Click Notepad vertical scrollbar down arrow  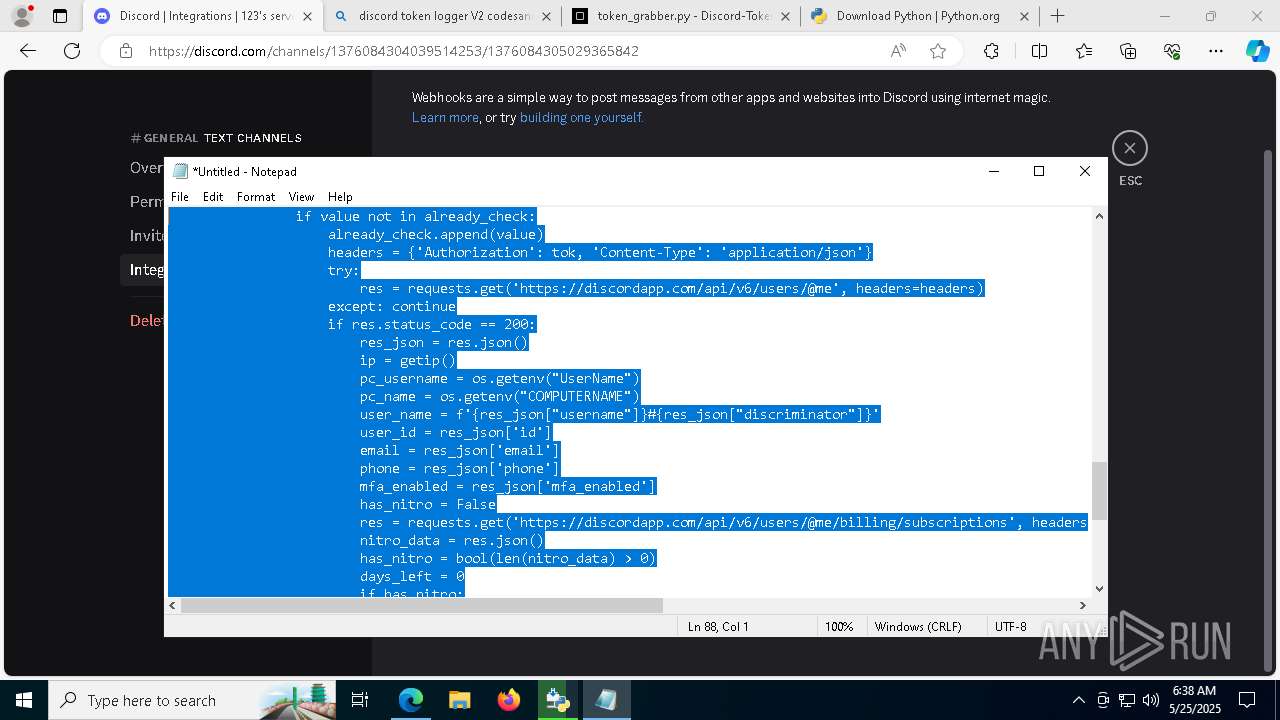pyautogui.click(x=1099, y=589)
